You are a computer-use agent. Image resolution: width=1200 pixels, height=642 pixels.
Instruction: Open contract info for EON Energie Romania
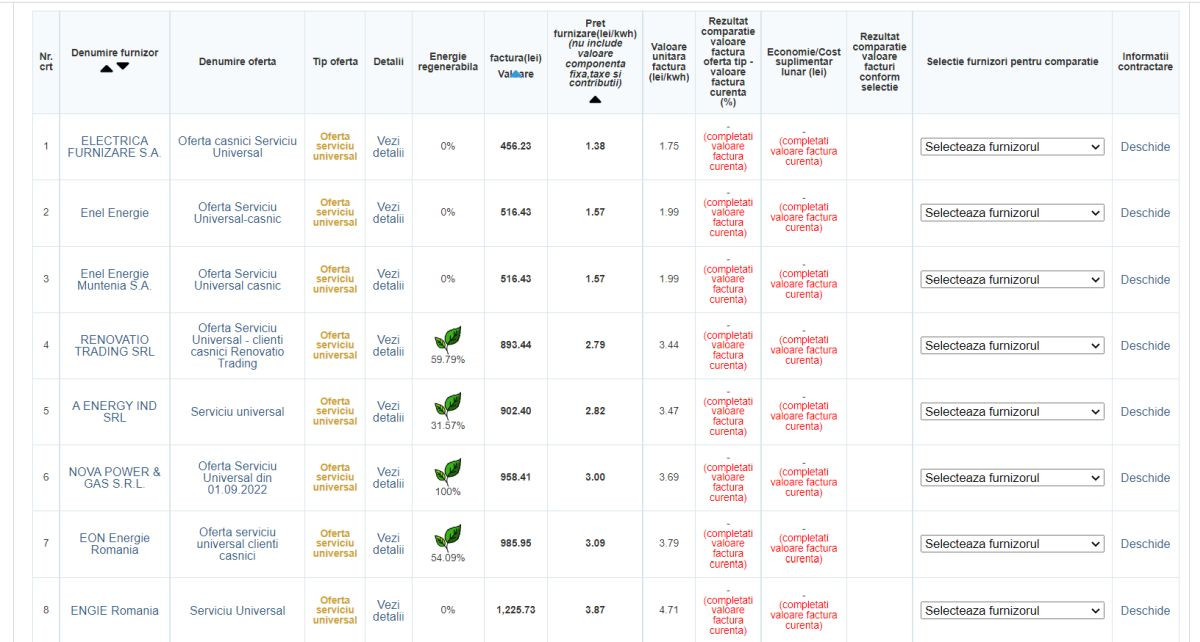1145,544
